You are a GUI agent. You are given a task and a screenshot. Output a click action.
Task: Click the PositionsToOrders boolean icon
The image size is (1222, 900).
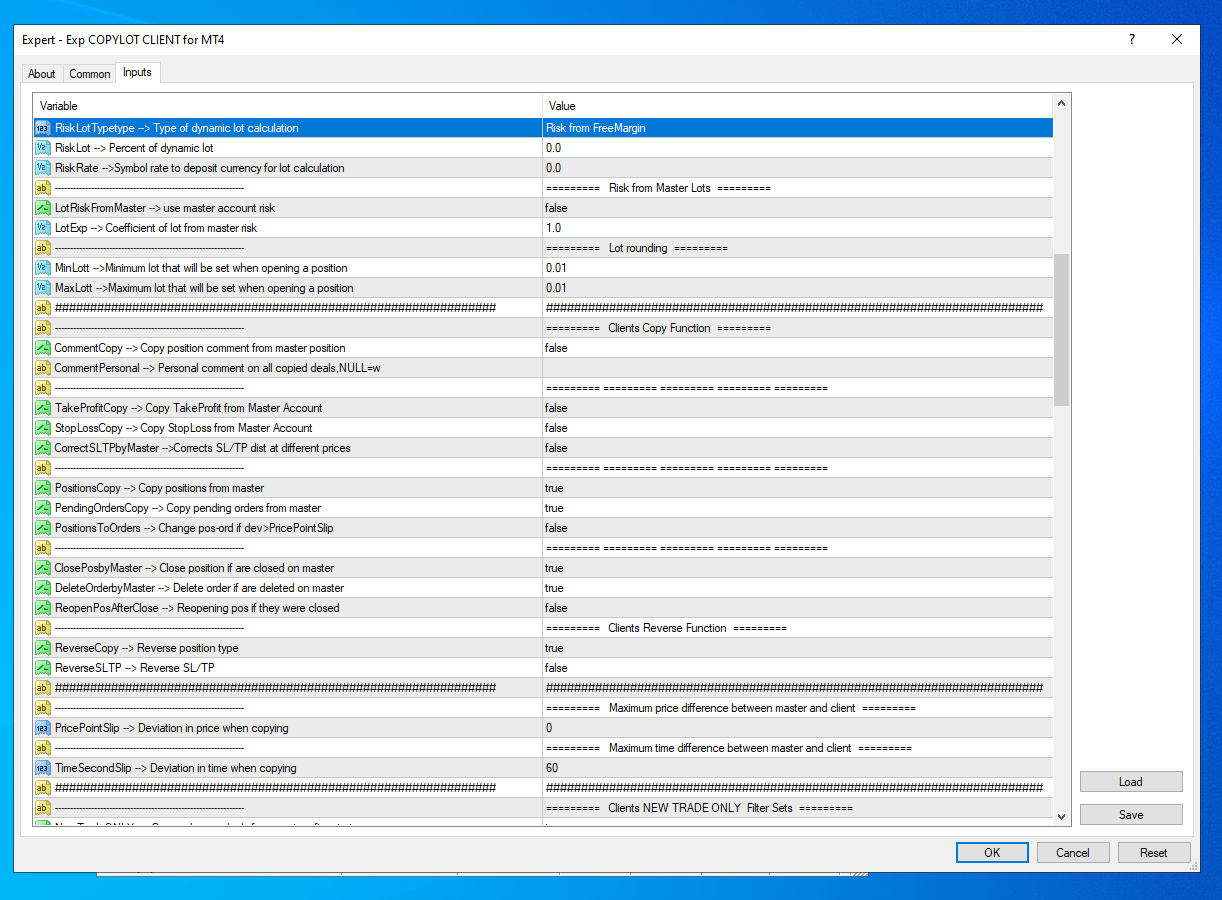[42, 528]
